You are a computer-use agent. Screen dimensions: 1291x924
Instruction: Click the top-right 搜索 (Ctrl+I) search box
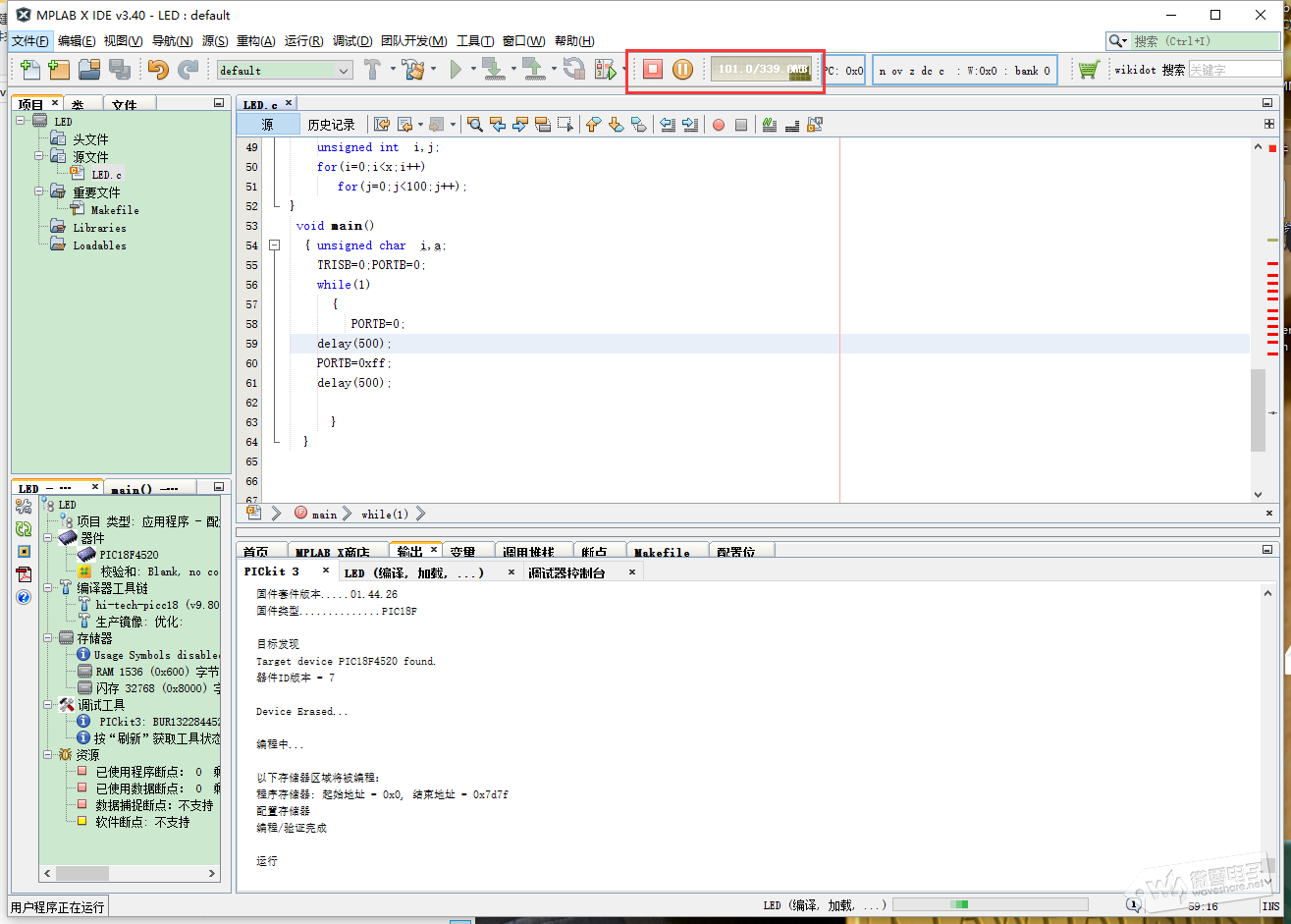[1192, 41]
